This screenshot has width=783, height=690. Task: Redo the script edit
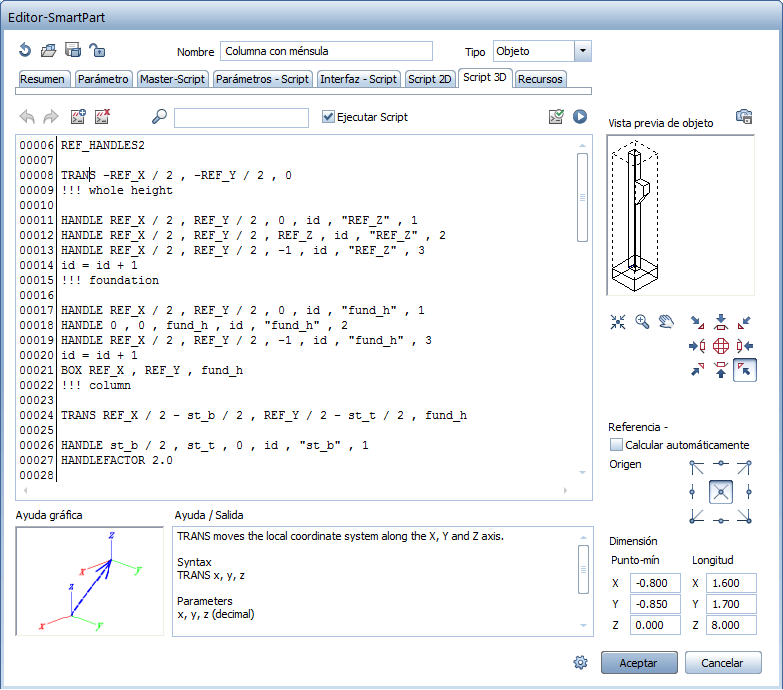click(x=51, y=117)
